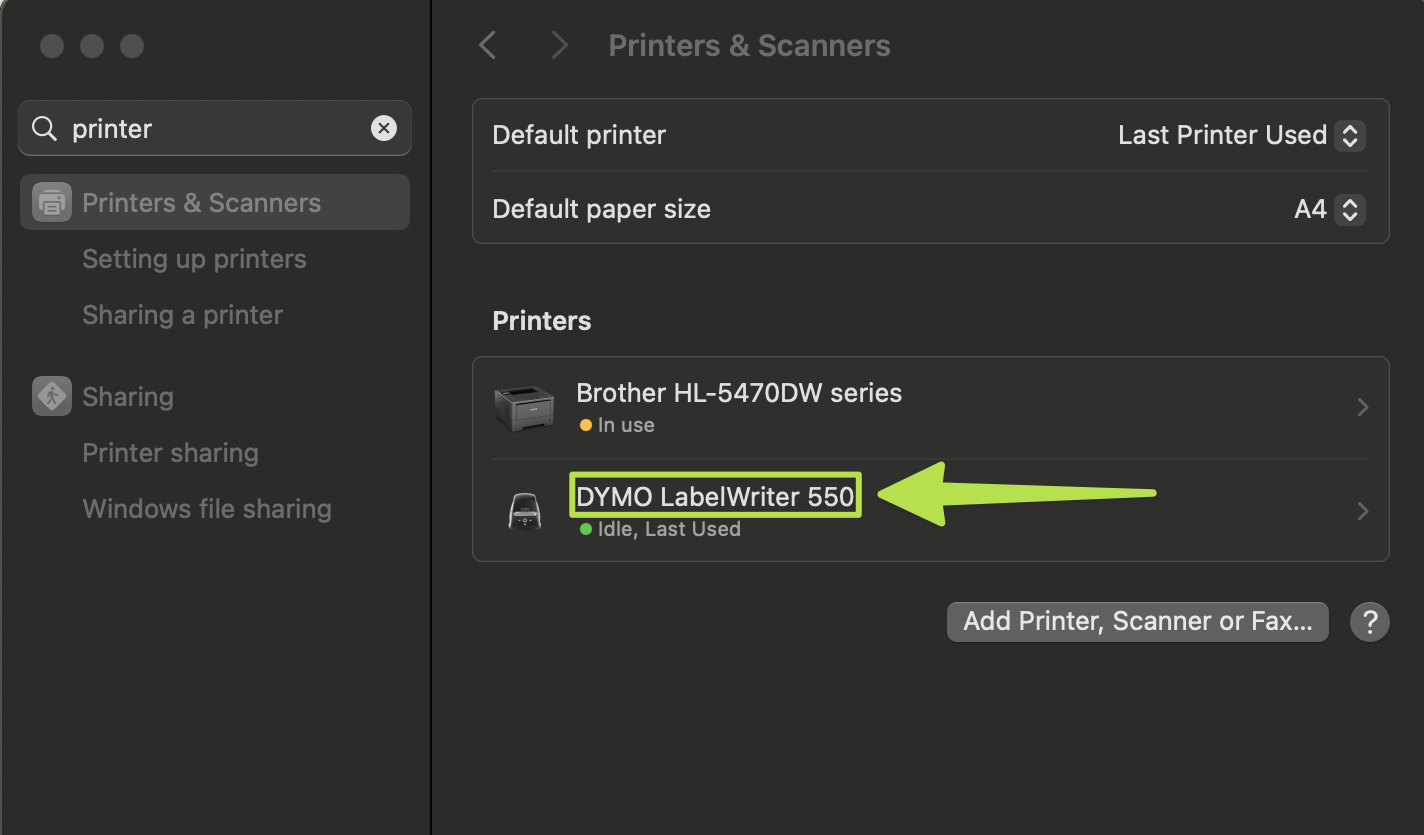The height and width of the screenshot is (835, 1424).
Task: Click Add Printer, Scanner or Fax button
Action: [1137, 621]
